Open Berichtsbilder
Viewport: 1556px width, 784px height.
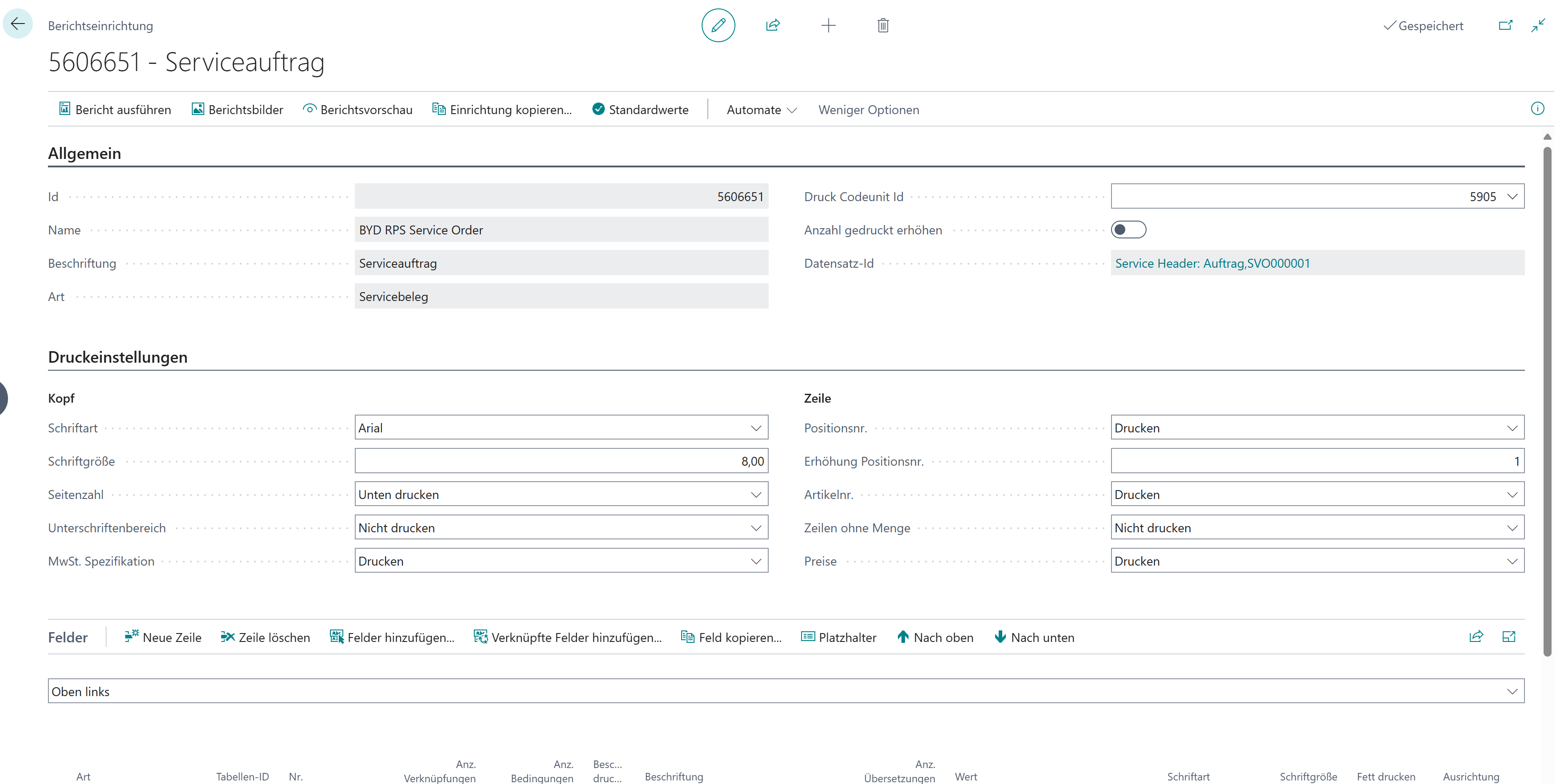coord(237,109)
